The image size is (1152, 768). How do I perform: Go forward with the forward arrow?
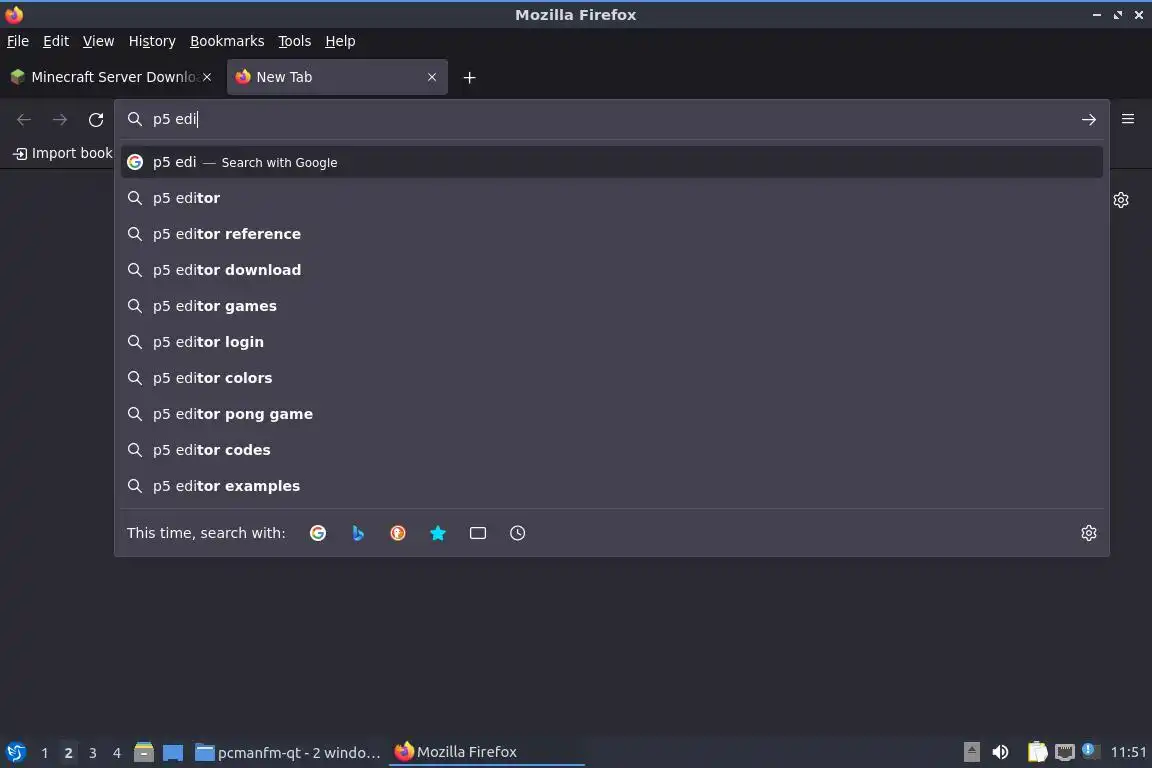(60, 119)
